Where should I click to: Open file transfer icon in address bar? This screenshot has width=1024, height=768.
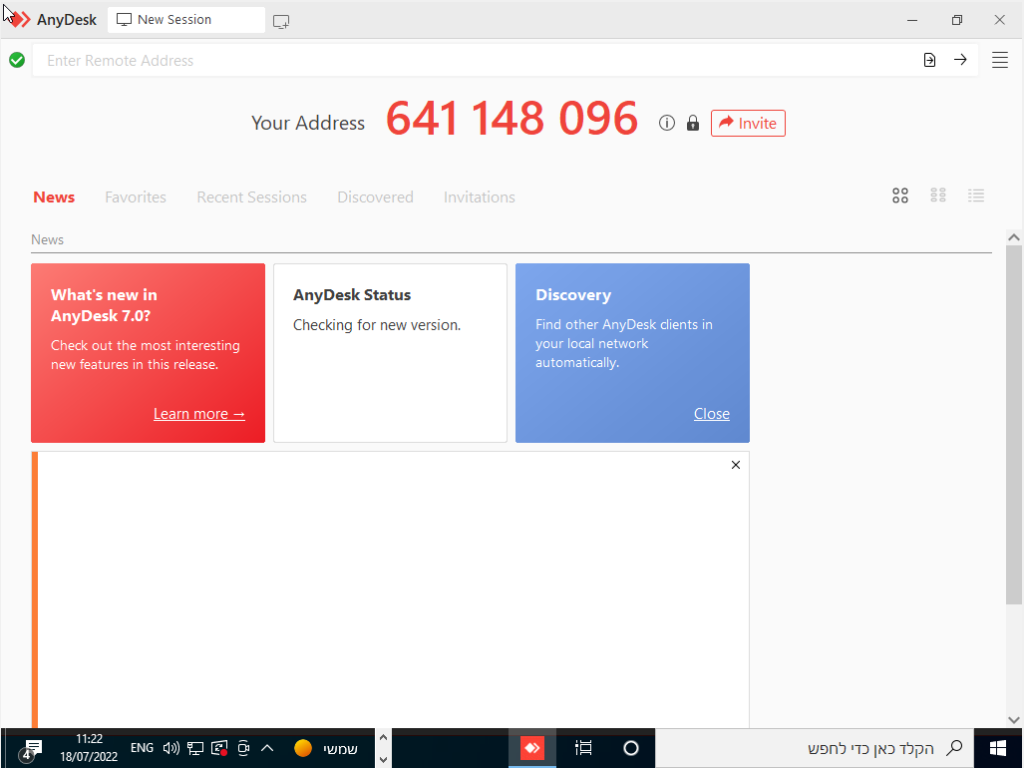pos(929,60)
